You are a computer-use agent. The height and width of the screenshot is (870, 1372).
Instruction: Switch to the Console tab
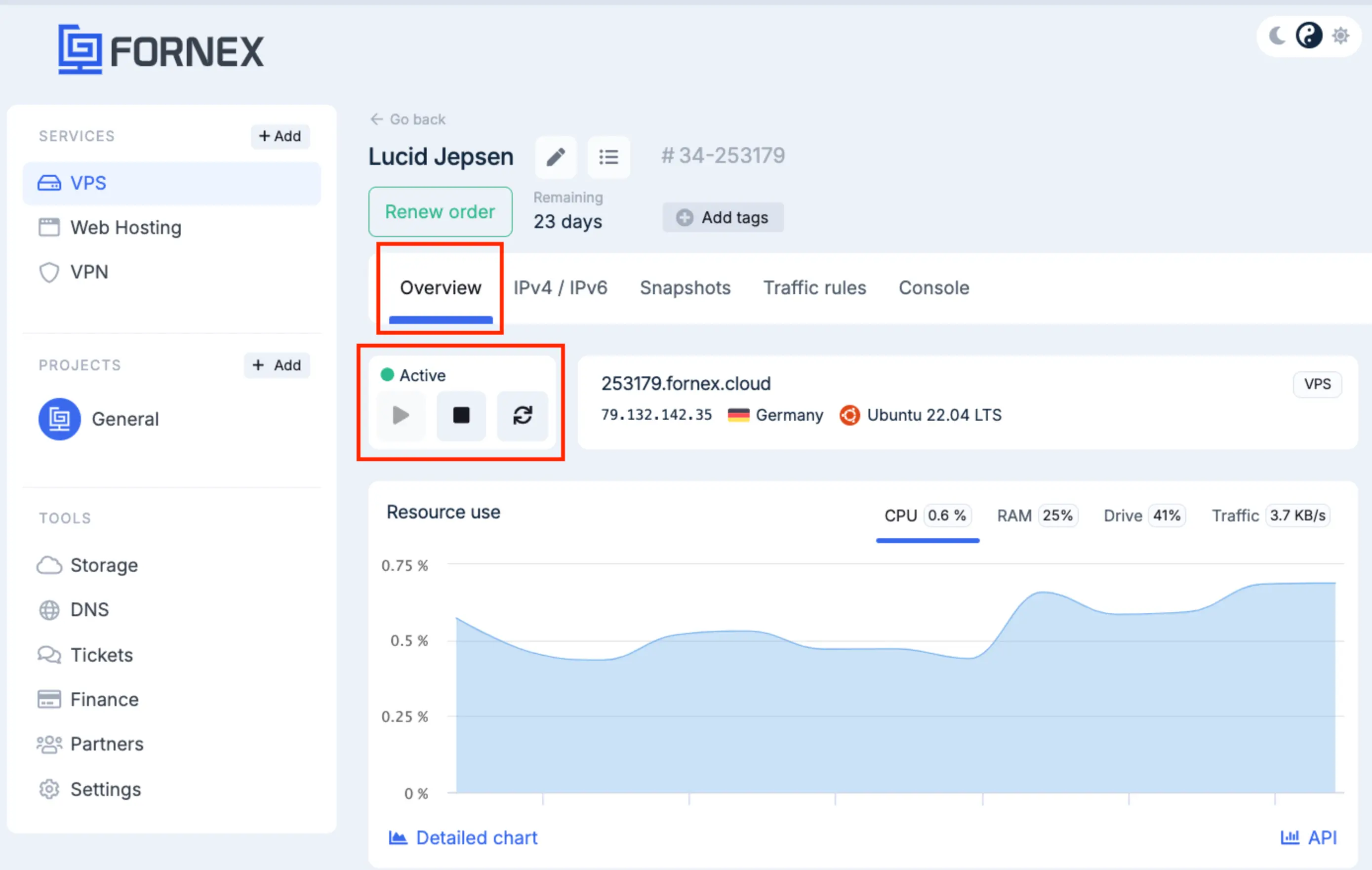tap(934, 288)
